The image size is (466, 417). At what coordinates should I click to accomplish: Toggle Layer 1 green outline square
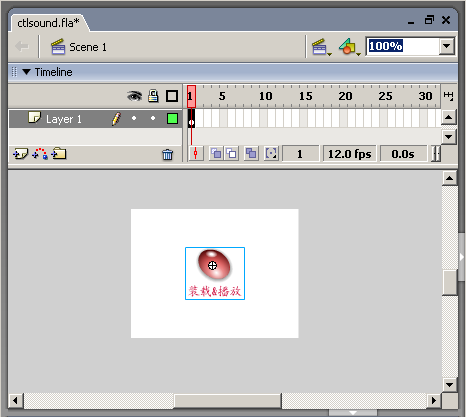click(x=172, y=118)
